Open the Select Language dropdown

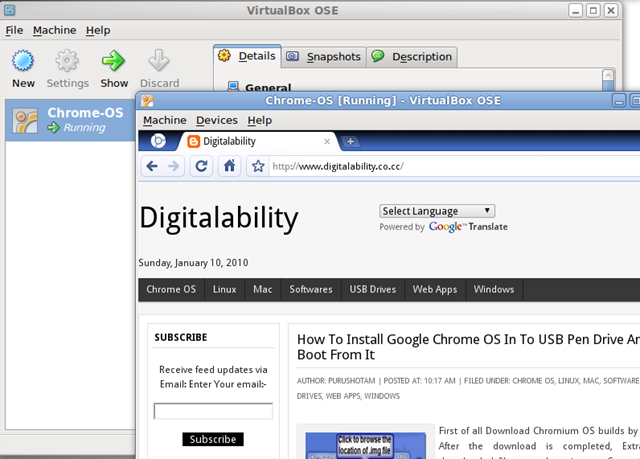(437, 211)
